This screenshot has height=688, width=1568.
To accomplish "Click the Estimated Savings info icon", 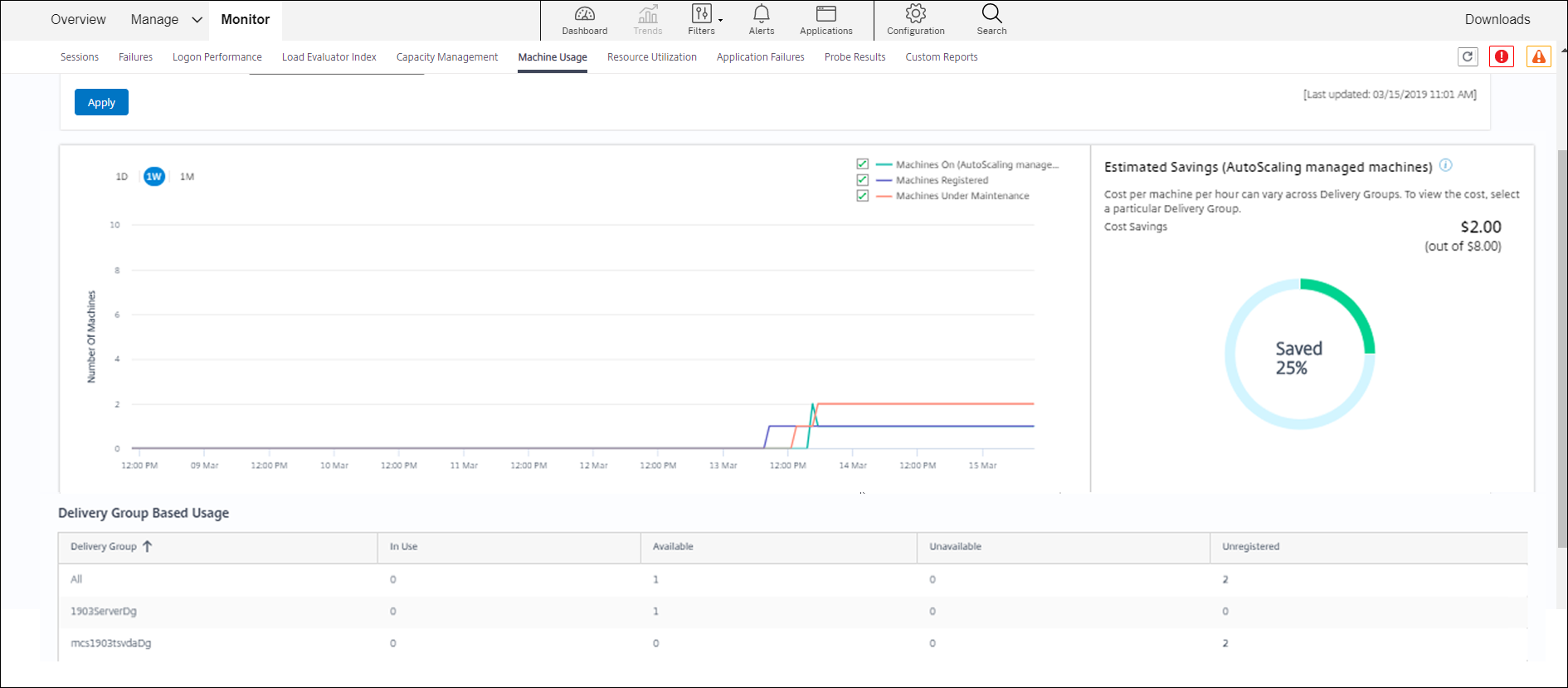I will point(1445,165).
